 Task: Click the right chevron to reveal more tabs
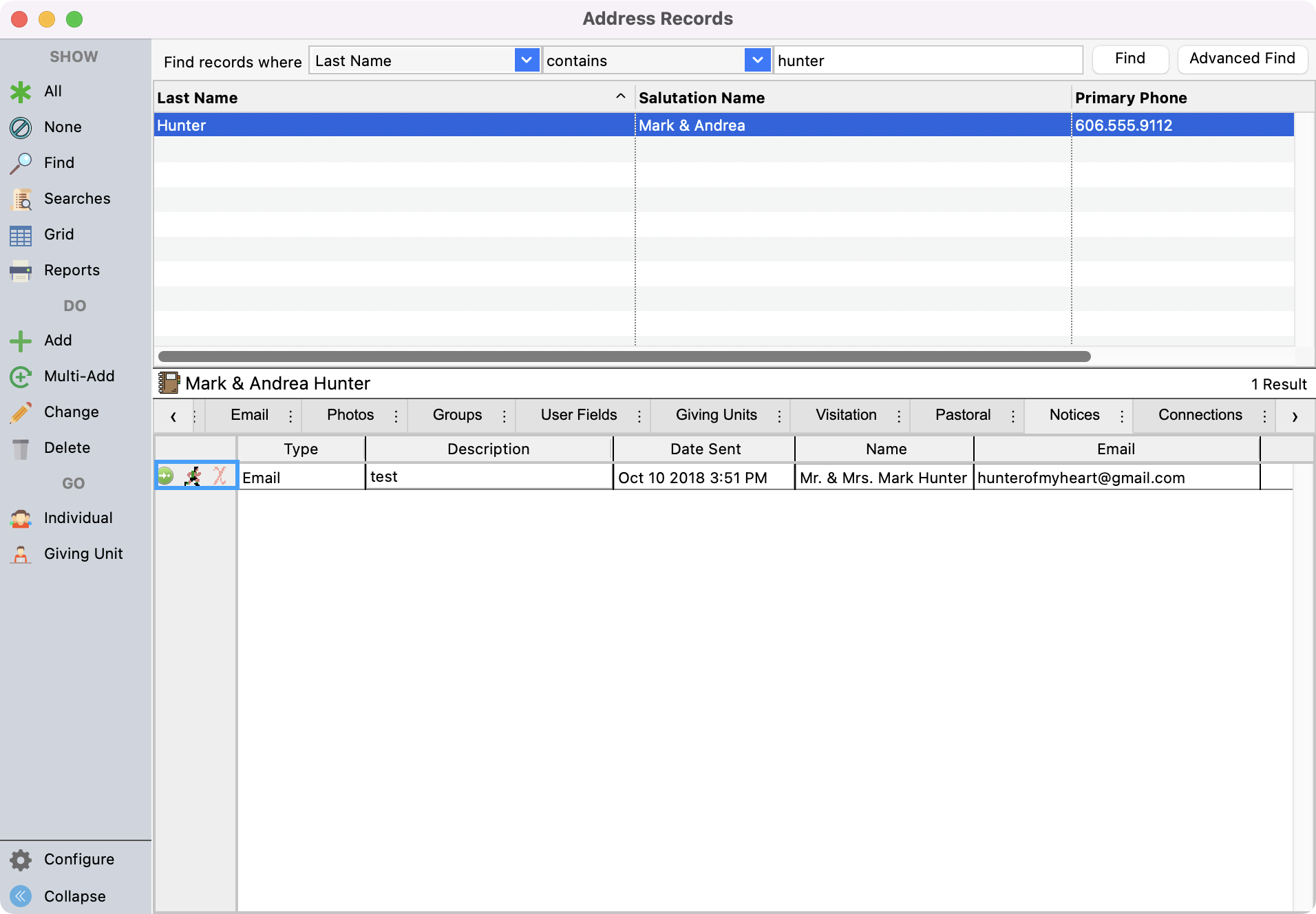(1295, 416)
